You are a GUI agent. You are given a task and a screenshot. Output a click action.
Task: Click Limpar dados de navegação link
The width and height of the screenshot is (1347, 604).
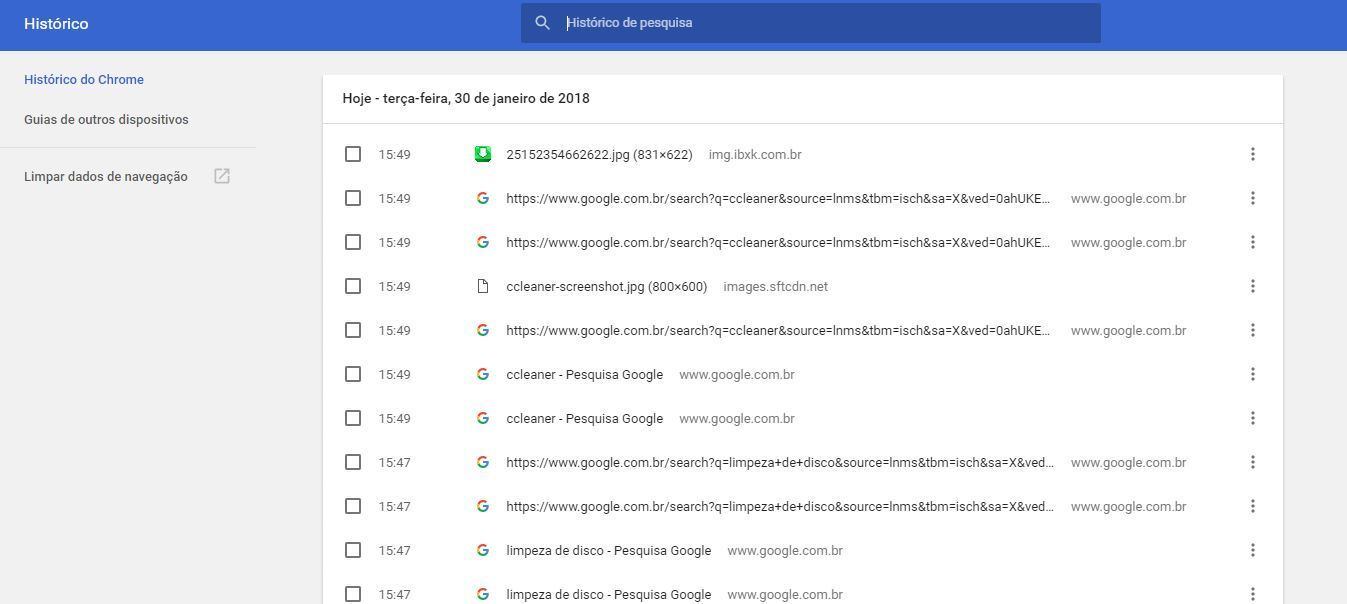(106, 177)
